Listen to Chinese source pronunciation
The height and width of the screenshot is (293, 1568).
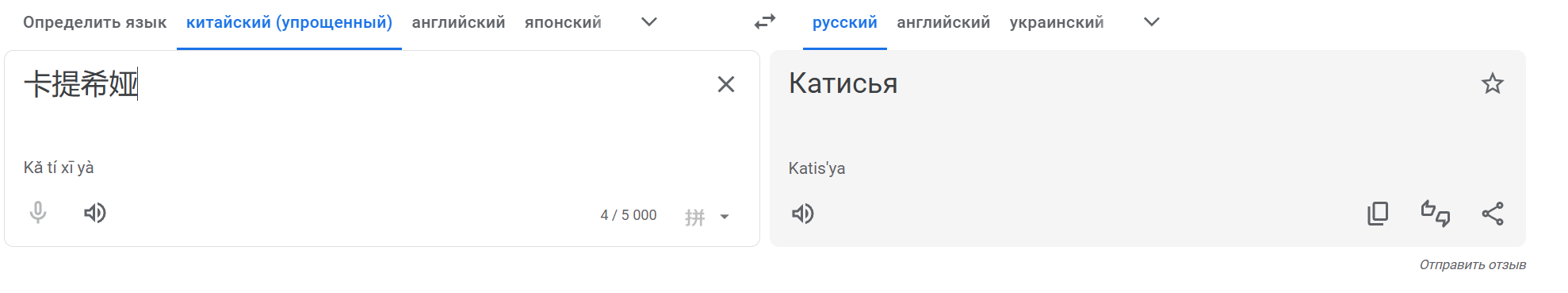(x=95, y=213)
